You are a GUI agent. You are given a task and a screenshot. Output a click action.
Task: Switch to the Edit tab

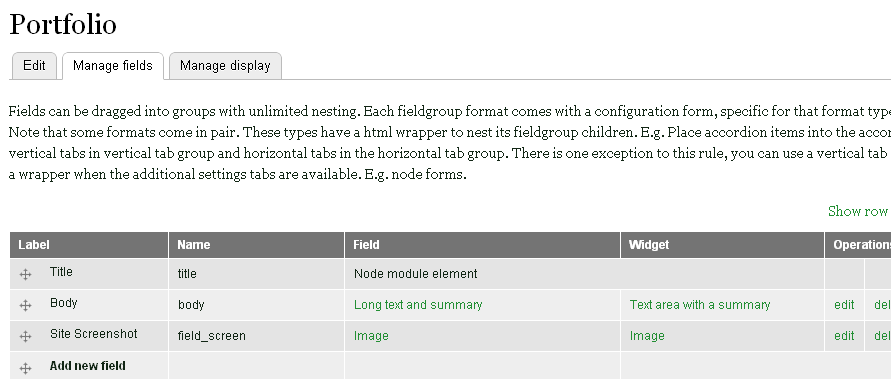click(x=34, y=66)
